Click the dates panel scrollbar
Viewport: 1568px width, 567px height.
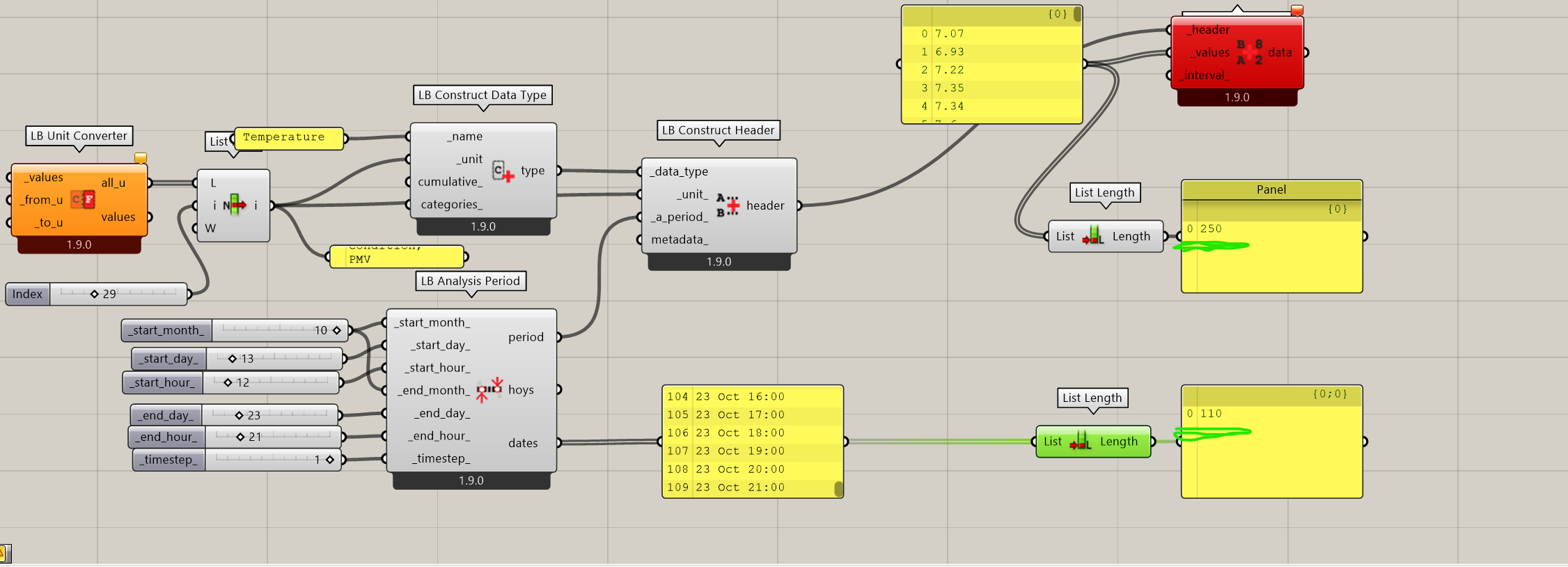[838, 488]
